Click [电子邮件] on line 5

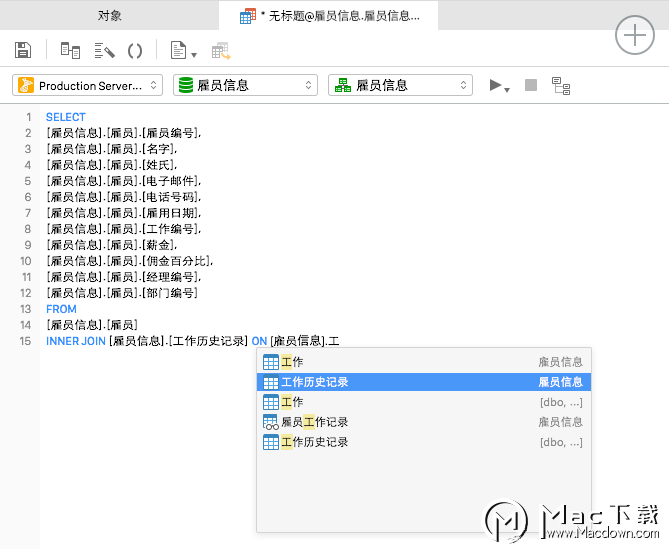coord(171,181)
